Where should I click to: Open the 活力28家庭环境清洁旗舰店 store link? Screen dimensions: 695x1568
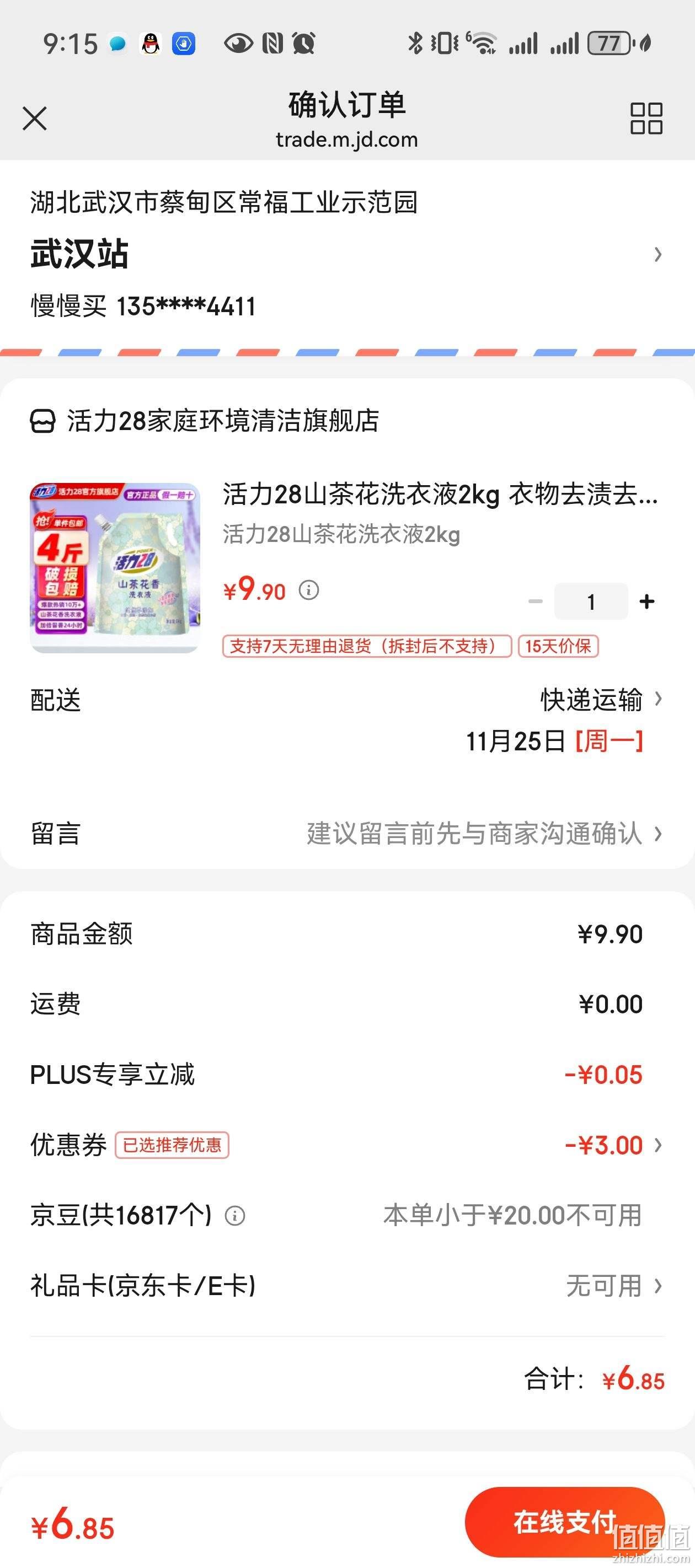pyautogui.click(x=223, y=421)
